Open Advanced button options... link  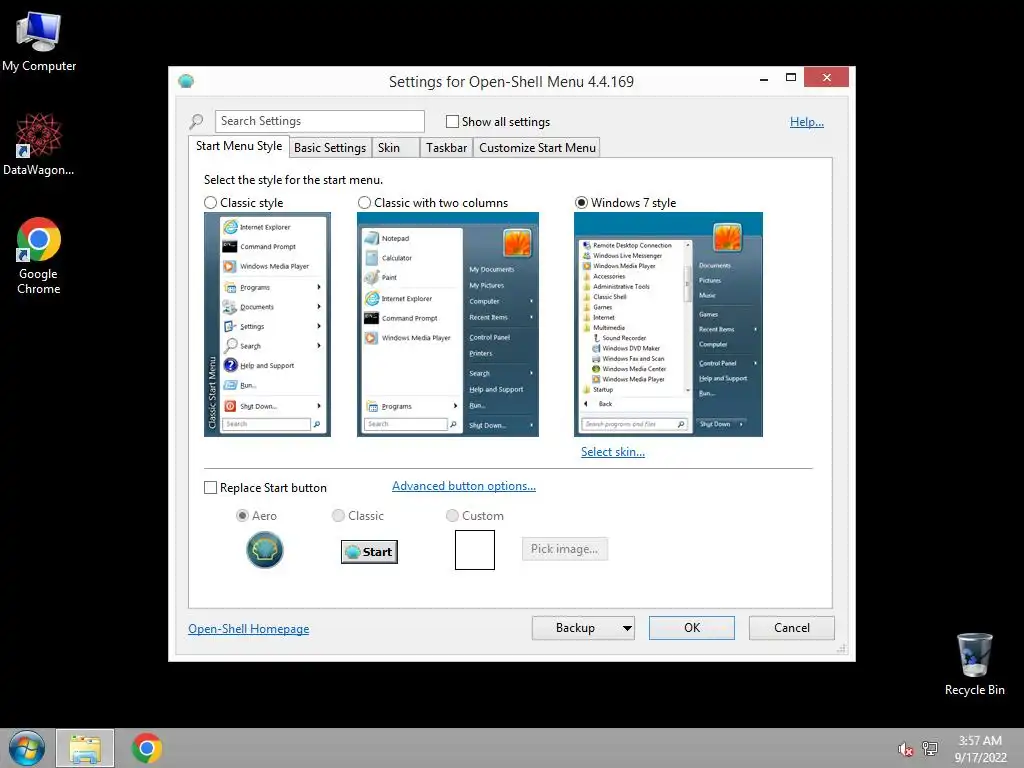(x=464, y=486)
